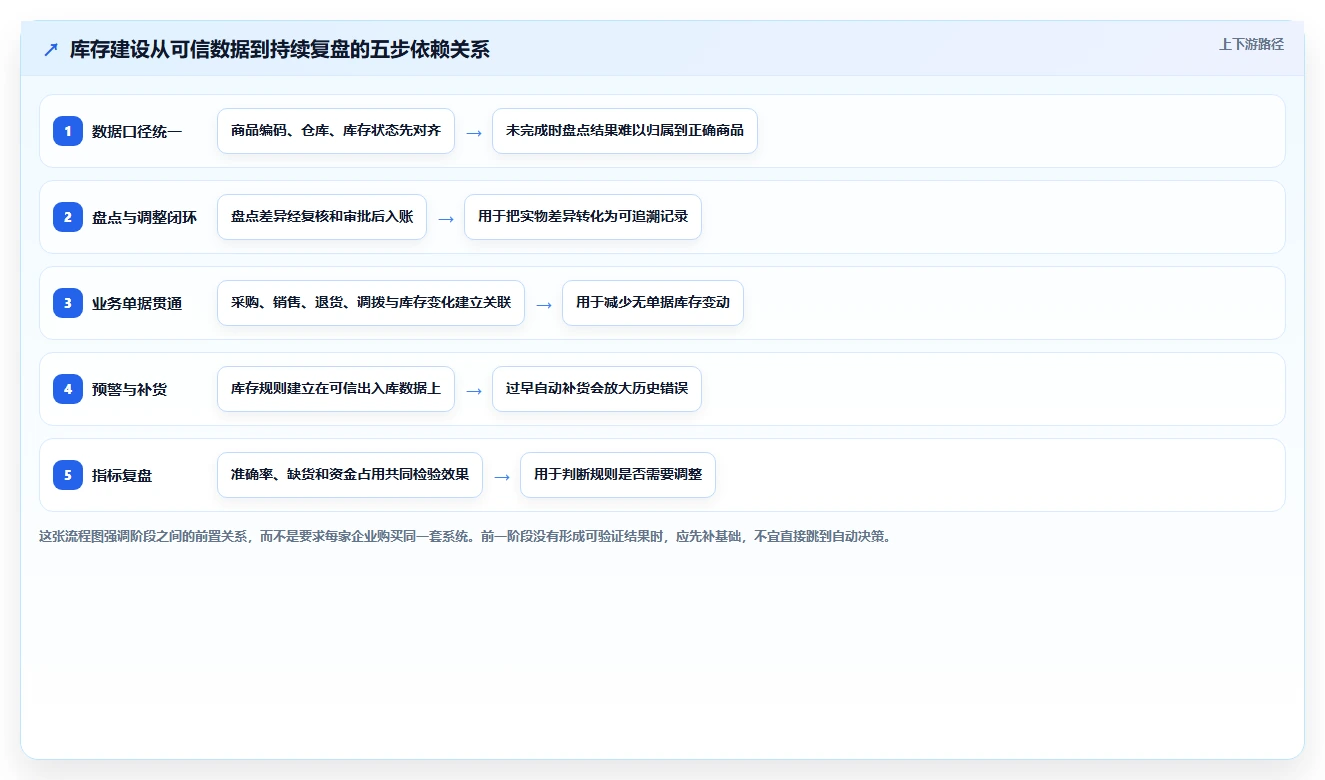1325x780 pixels.
Task: Click the box 准确率、缺货和资金占用共同检验效果
Action: tap(350, 475)
